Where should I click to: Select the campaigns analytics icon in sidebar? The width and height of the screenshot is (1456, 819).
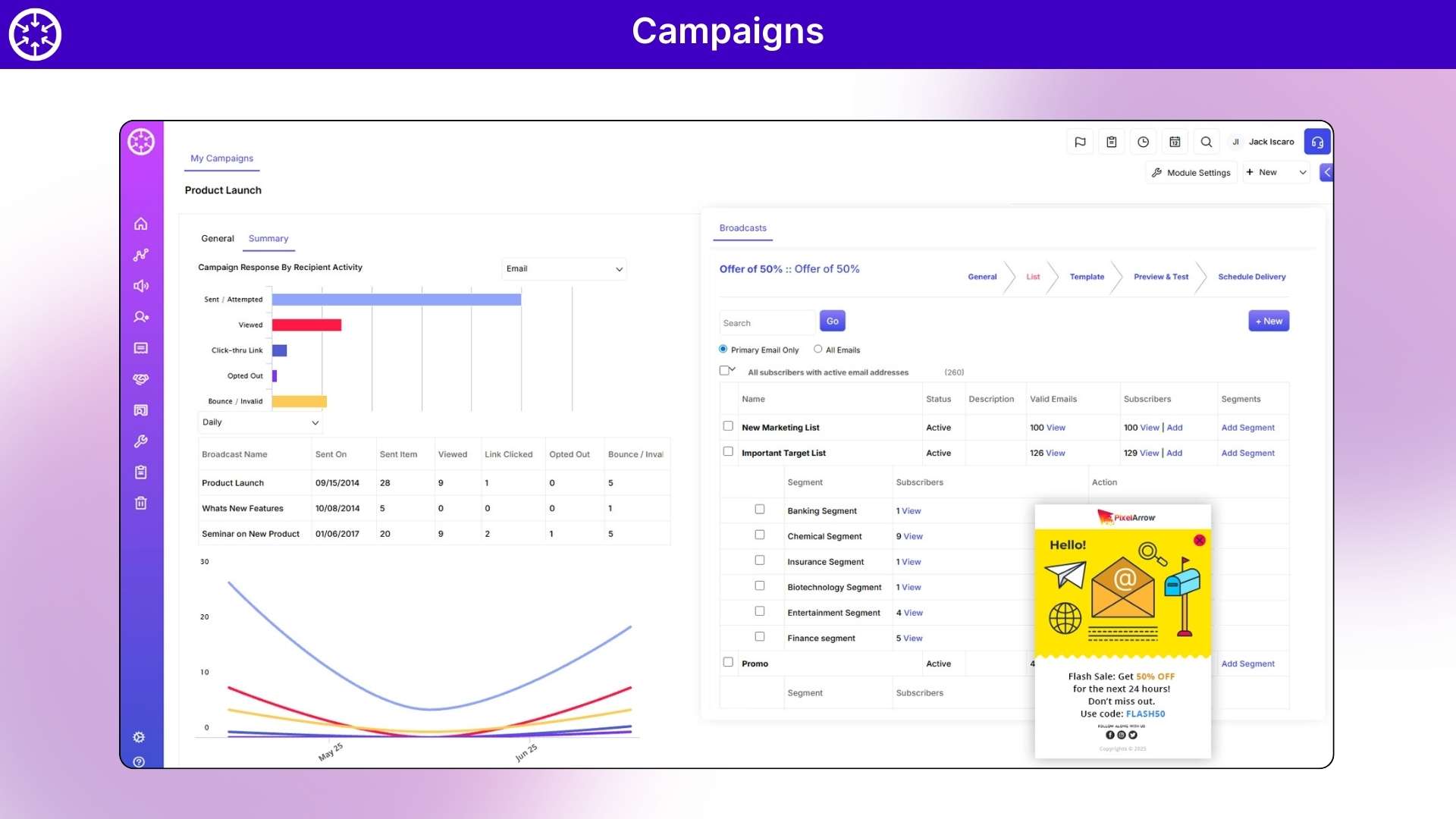[141, 255]
